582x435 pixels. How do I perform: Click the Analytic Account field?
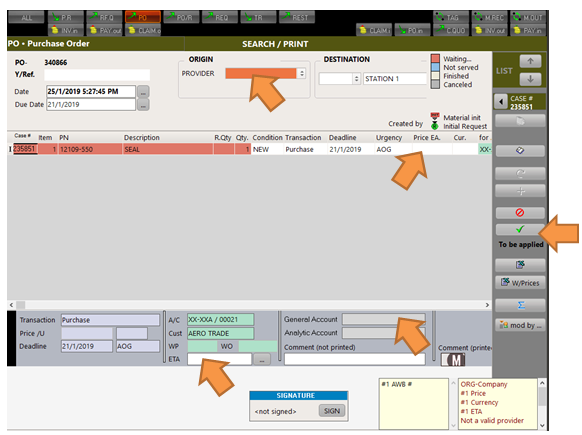pos(383,333)
